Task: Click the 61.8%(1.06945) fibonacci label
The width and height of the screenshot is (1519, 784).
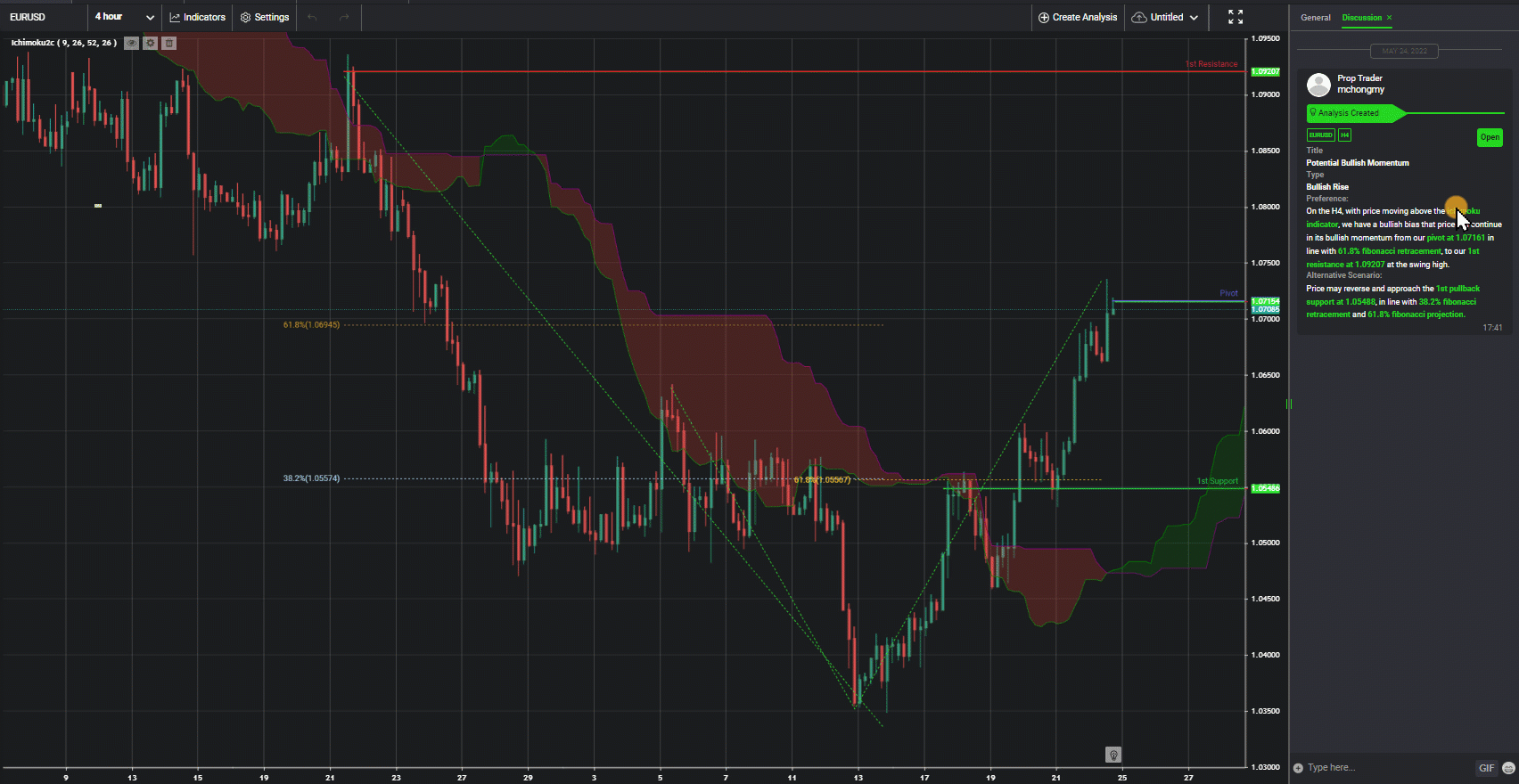Action: (311, 325)
